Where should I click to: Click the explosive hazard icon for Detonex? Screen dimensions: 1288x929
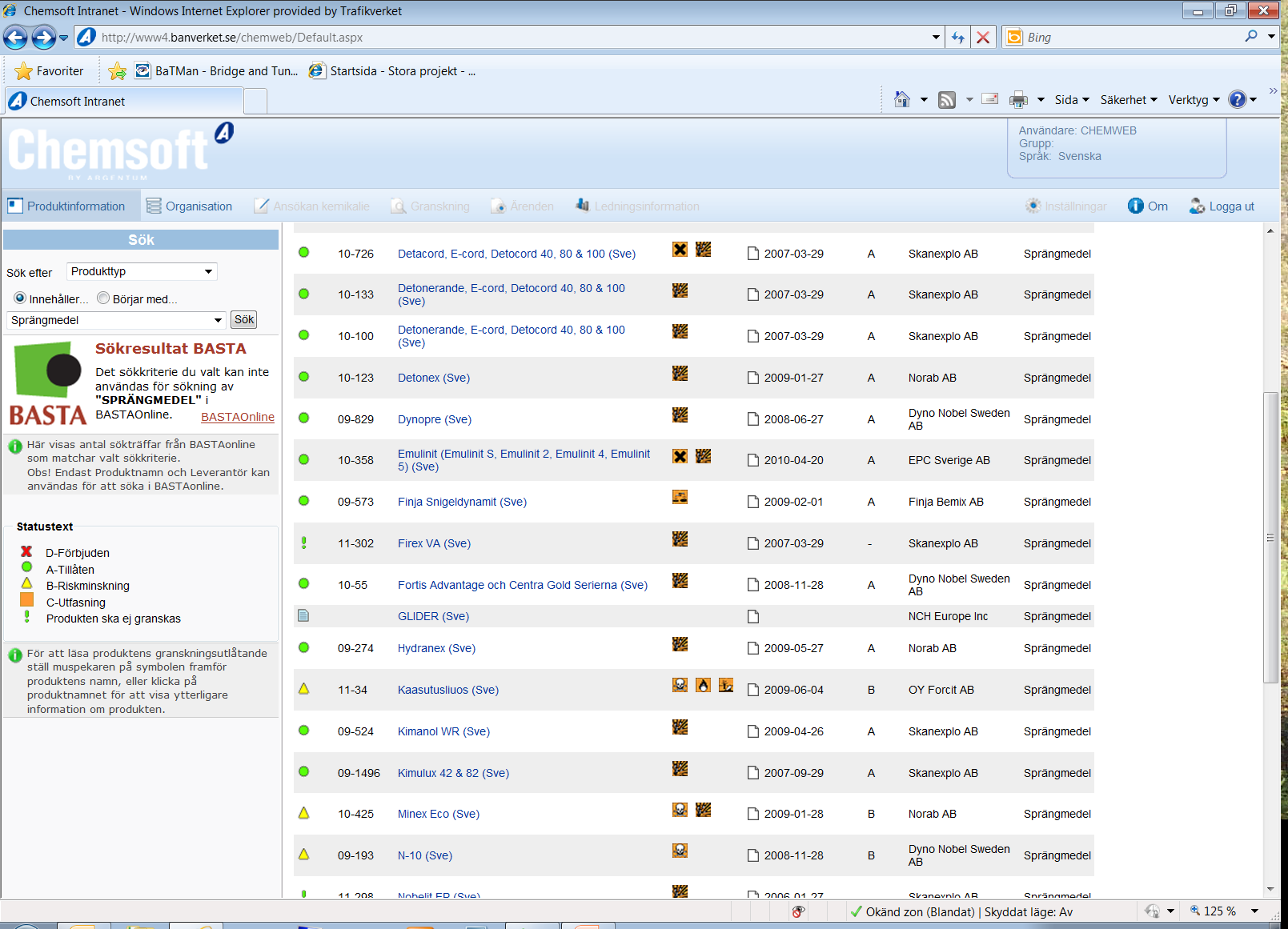[680, 373]
